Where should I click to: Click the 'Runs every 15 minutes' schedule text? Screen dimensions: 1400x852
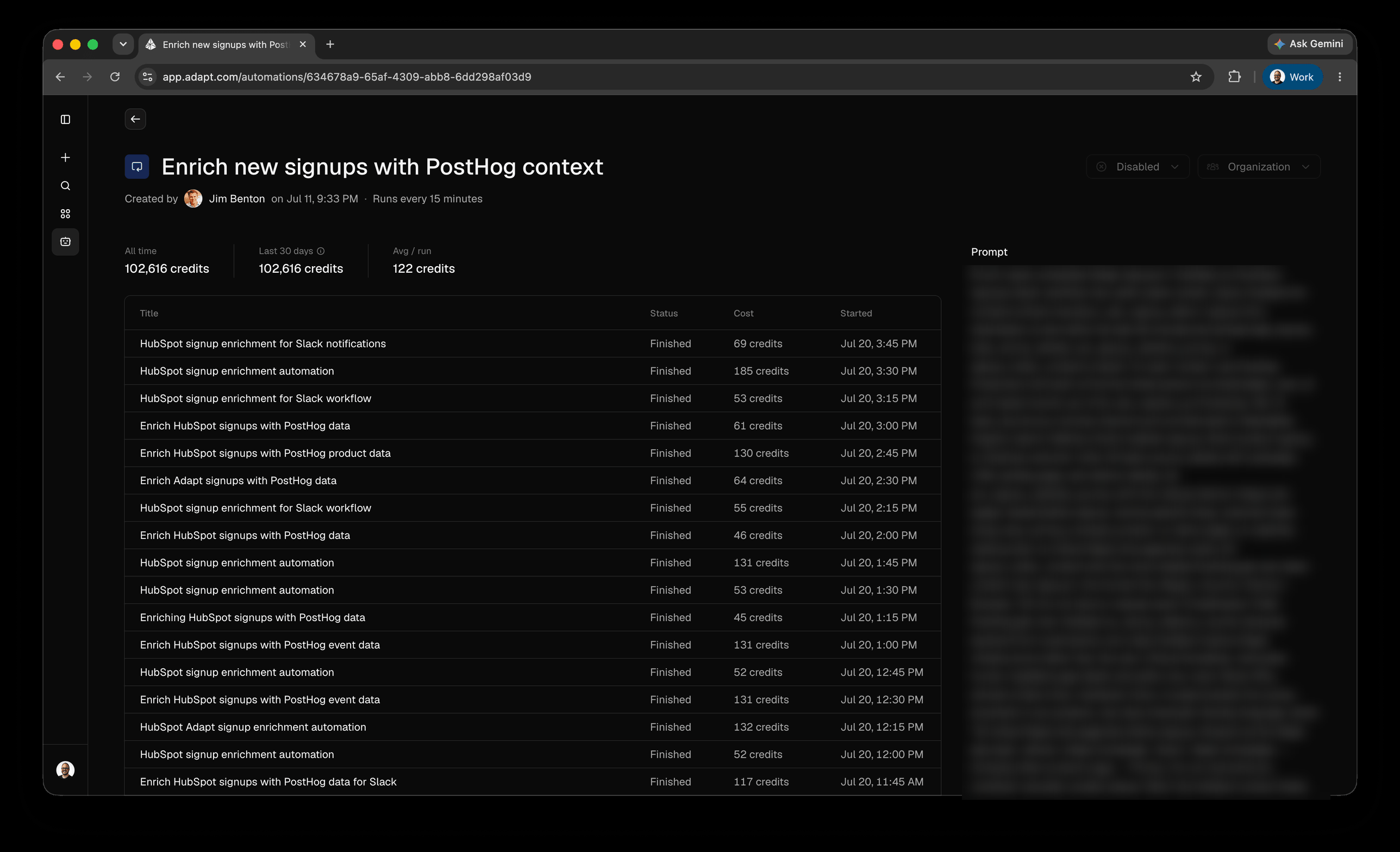tap(427, 199)
